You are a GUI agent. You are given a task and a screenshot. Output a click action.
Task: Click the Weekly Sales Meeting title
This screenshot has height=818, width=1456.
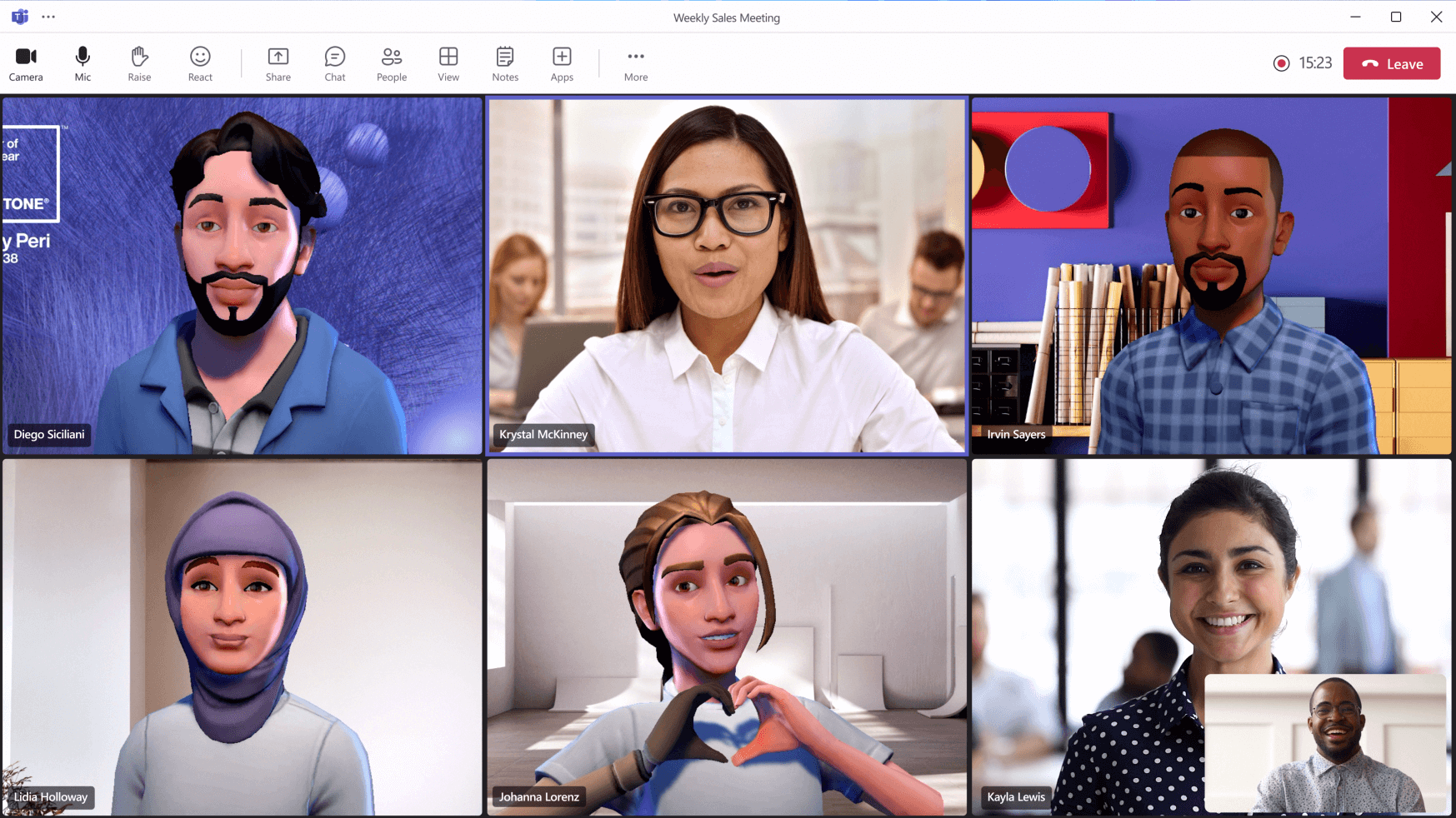point(726,17)
